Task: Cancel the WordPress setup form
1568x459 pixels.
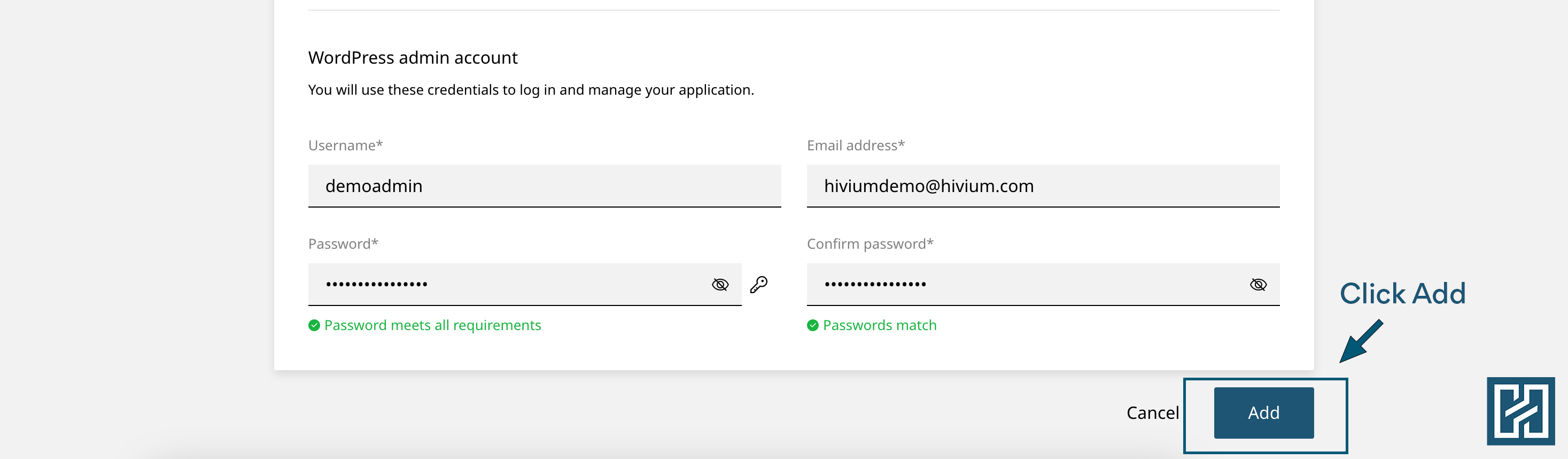Action: pyautogui.click(x=1152, y=412)
